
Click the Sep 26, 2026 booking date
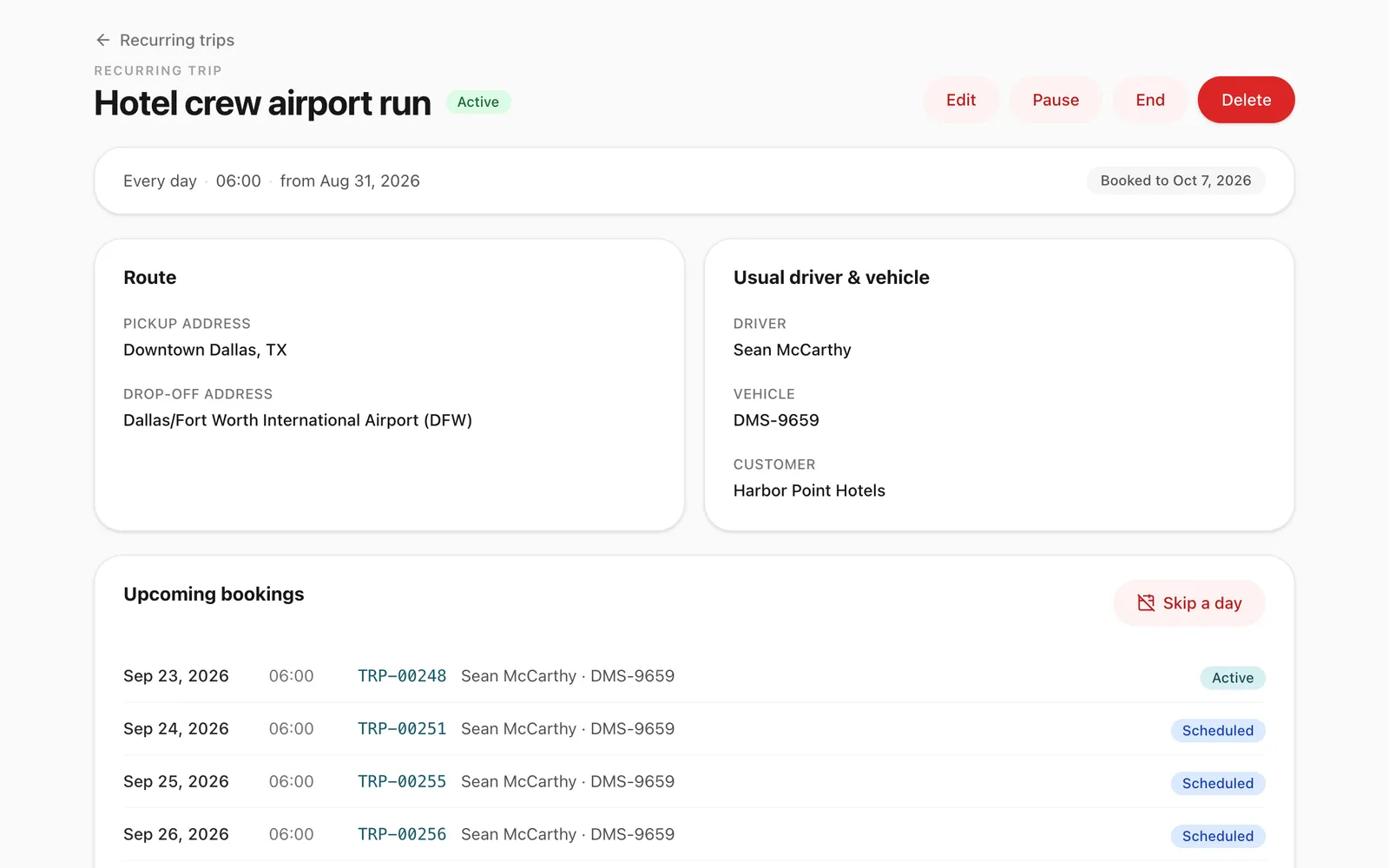tap(176, 835)
